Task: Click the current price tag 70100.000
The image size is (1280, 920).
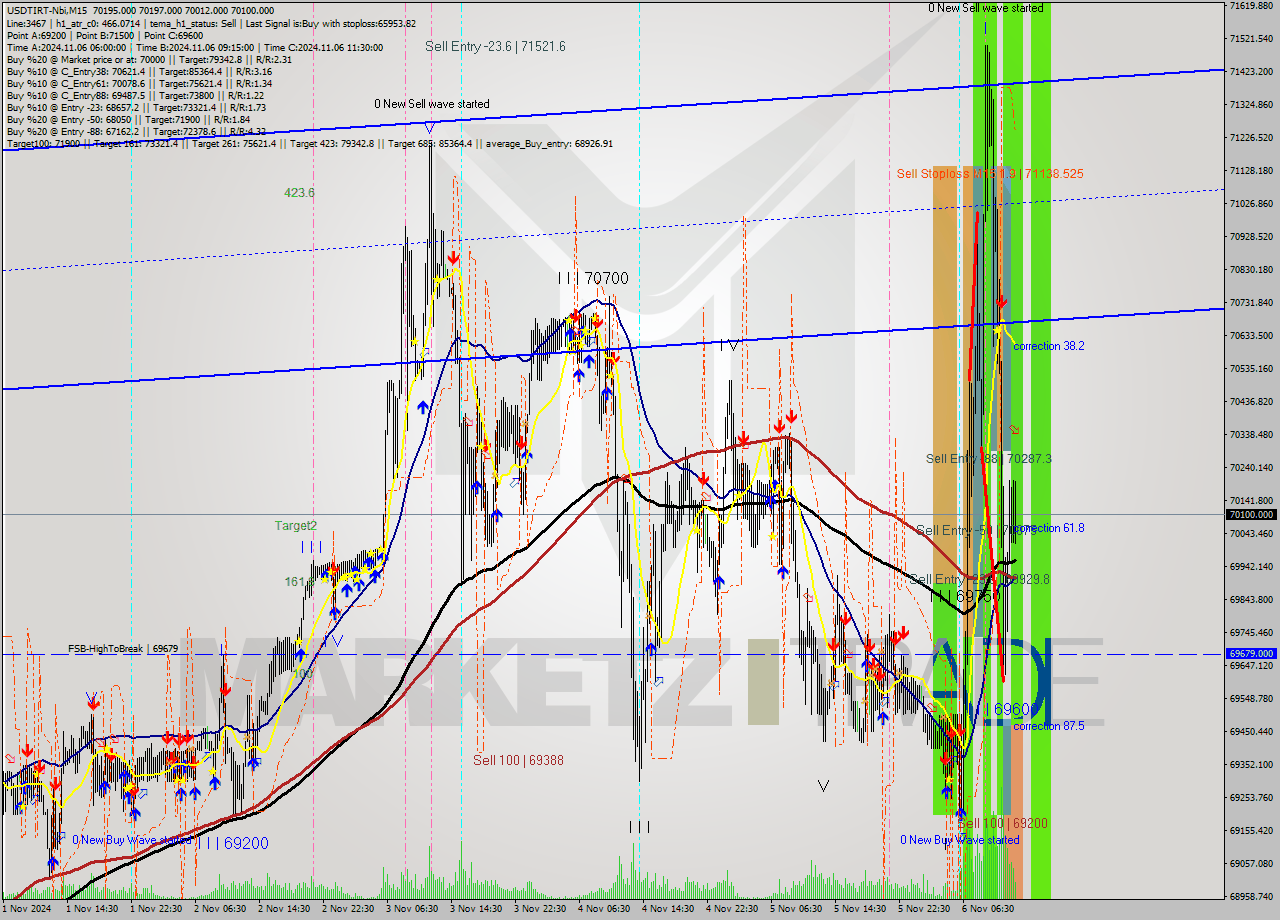Action: [1251, 514]
